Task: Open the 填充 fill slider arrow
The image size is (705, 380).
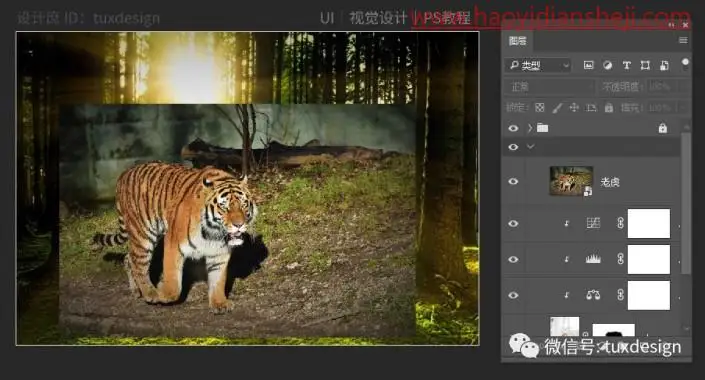Action: tap(684, 107)
